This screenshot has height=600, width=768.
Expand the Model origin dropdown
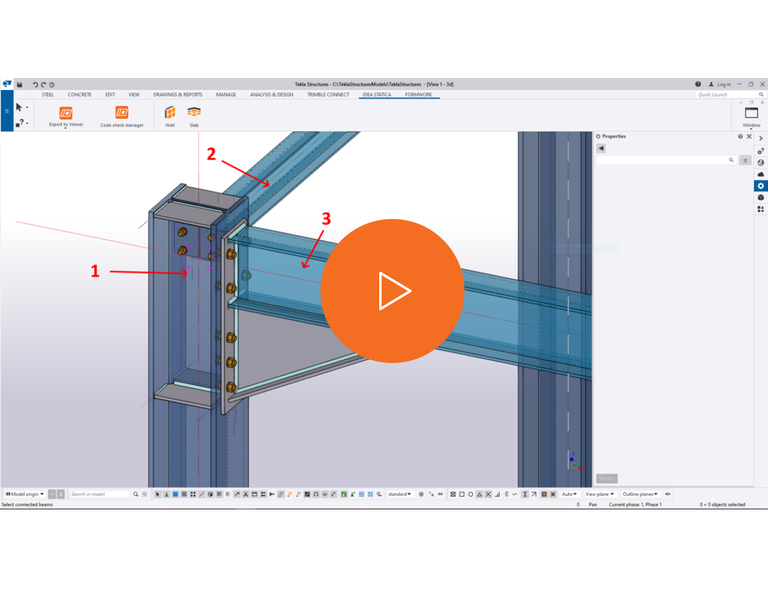[x=27, y=494]
